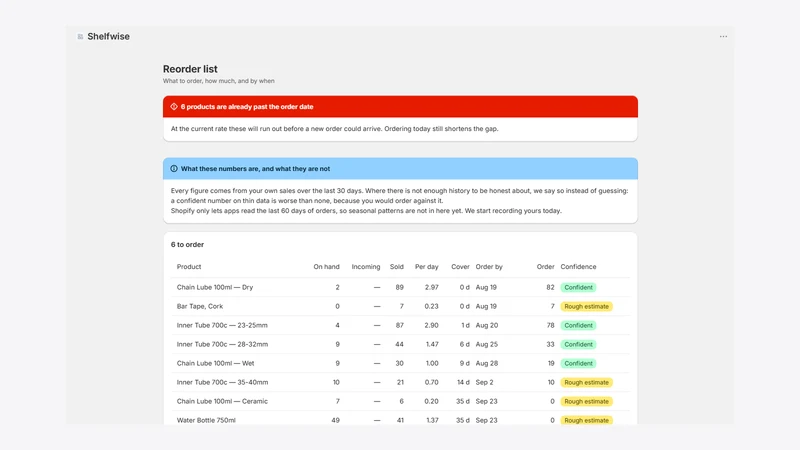Click Aug 19 order date for Chain Lube Dry
Screen dimensions: 800x450
[x=486, y=287]
